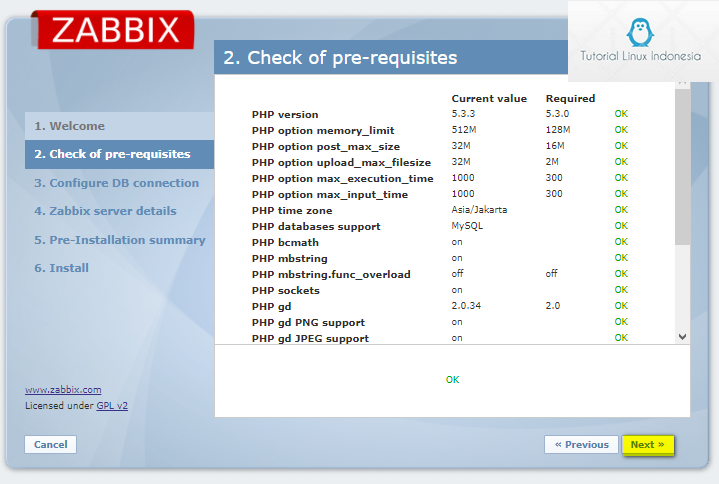Screen dimensions: 719x484
Task: Click the 'PHP gd' label
Action: [x=271, y=307]
